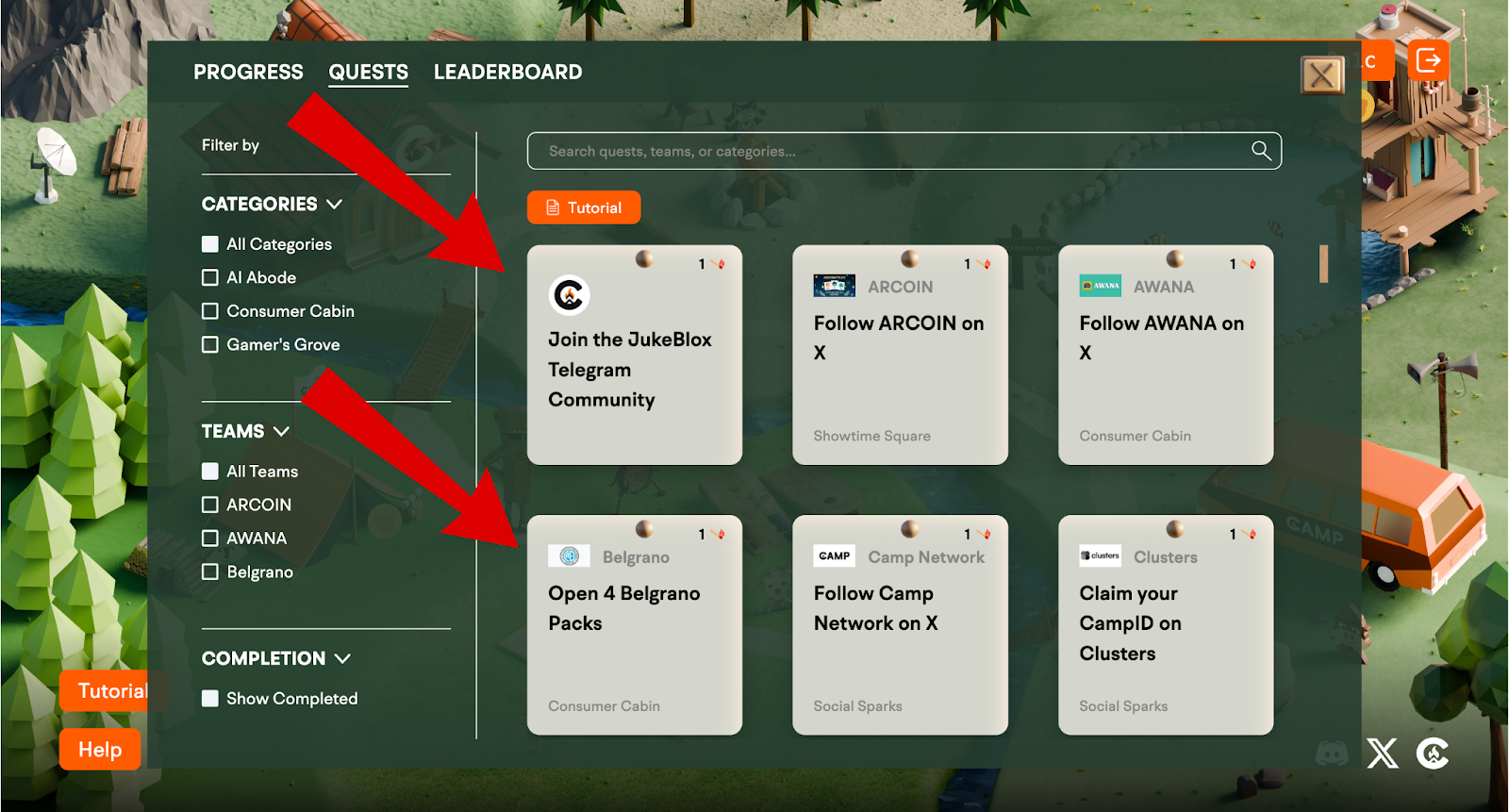The height and width of the screenshot is (812, 1509).
Task: Click the Clusters logo icon
Action: tap(1101, 556)
